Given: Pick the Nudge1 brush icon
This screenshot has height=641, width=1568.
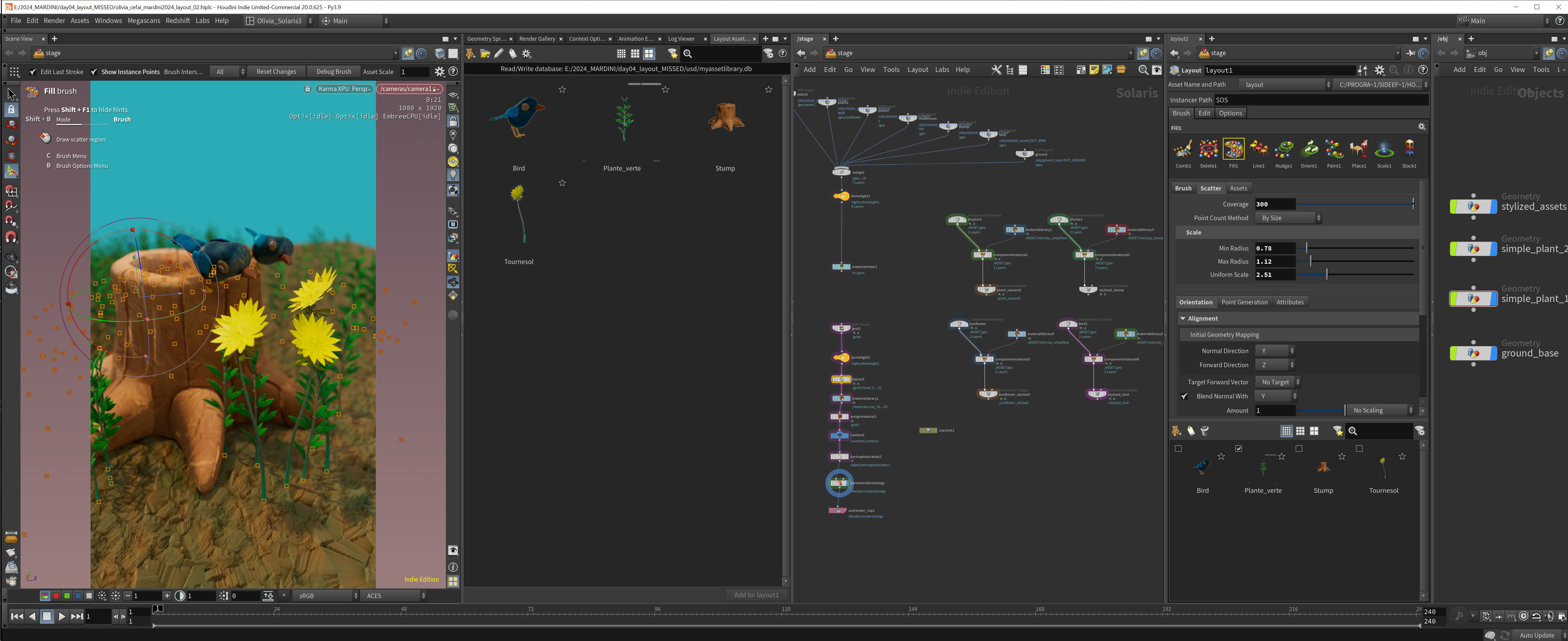Looking at the screenshot, I should [1284, 149].
